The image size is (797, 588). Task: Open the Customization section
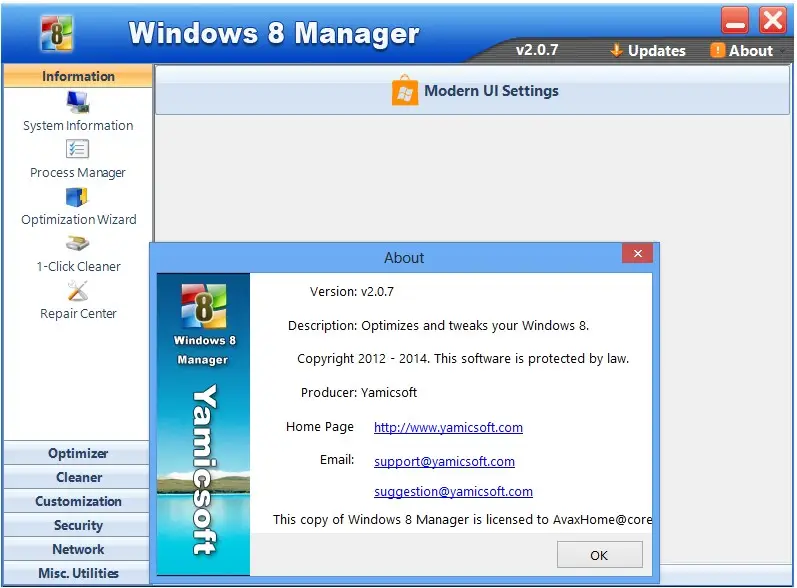(x=77, y=501)
